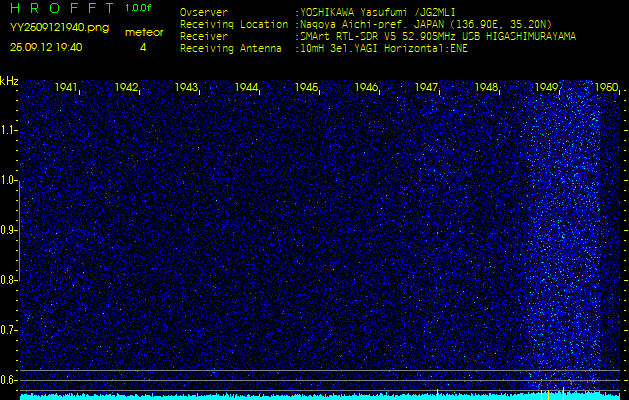The height and width of the screenshot is (400, 629).
Task: Click the meteor count label
Action: (x=143, y=32)
